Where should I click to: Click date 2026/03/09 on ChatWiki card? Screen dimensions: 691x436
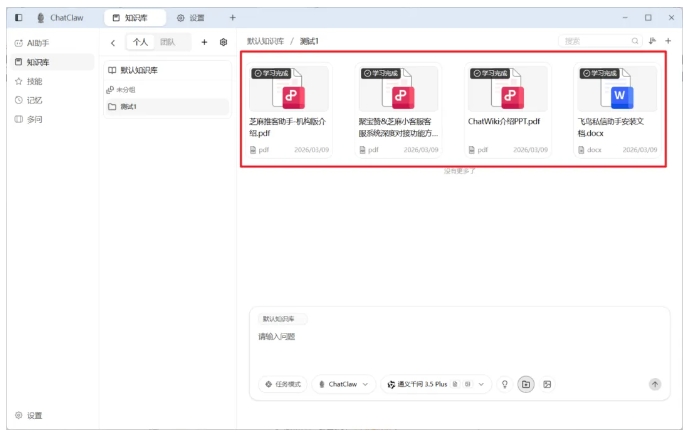pyautogui.click(x=530, y=150)
